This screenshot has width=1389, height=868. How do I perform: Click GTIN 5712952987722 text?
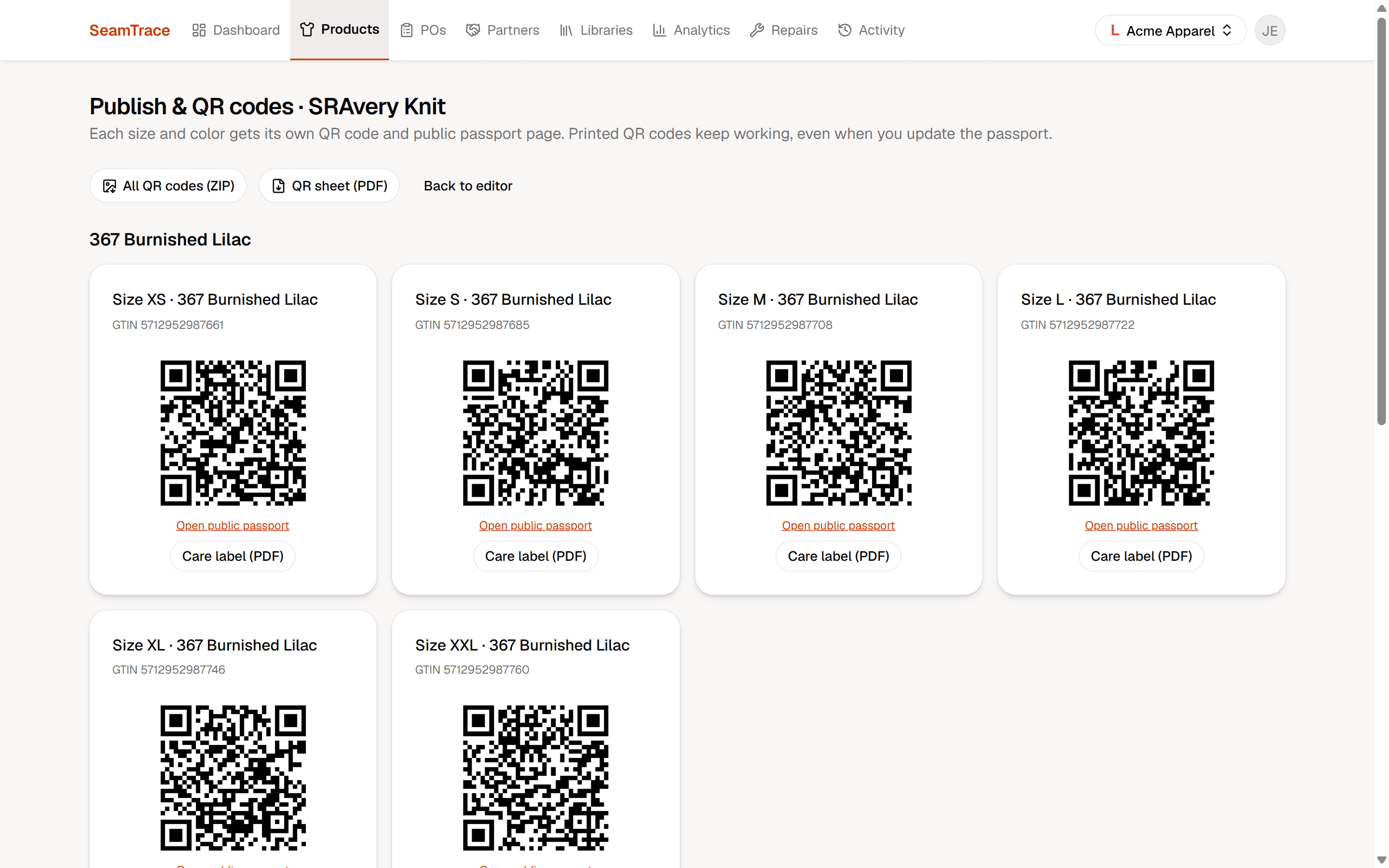[1077, 325]
